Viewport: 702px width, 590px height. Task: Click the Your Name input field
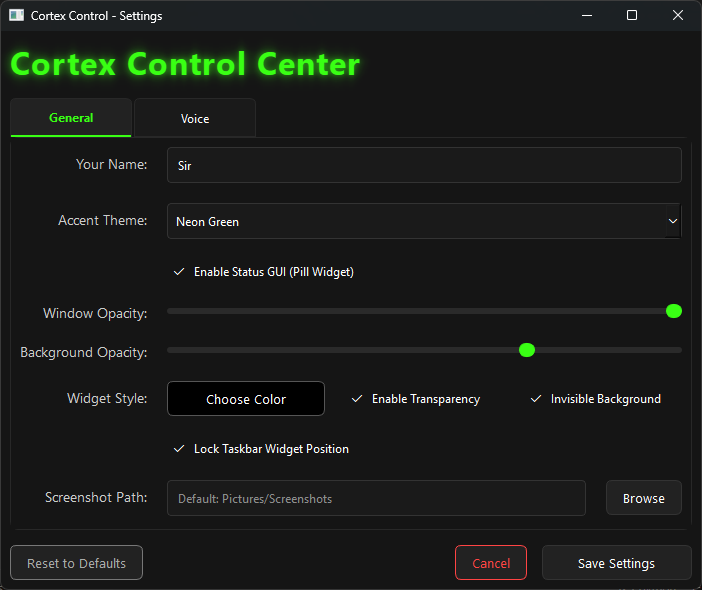424,165
